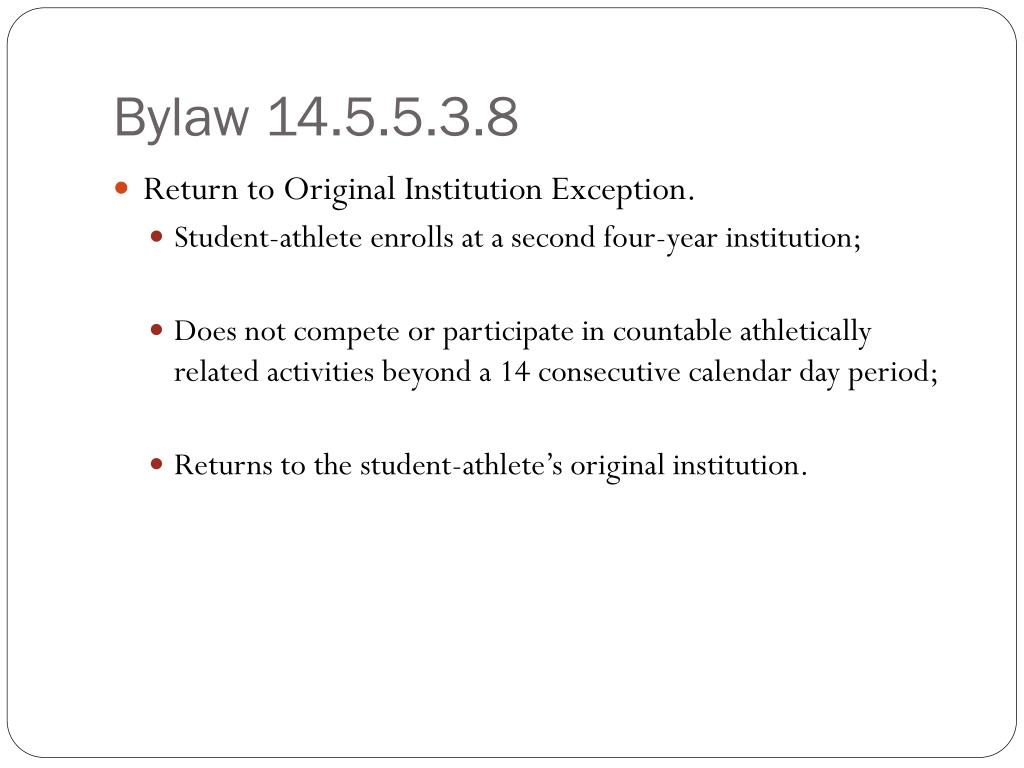Click the words original institution at the end
This screenshot has height=768, width=1024.
coord(688,466)
